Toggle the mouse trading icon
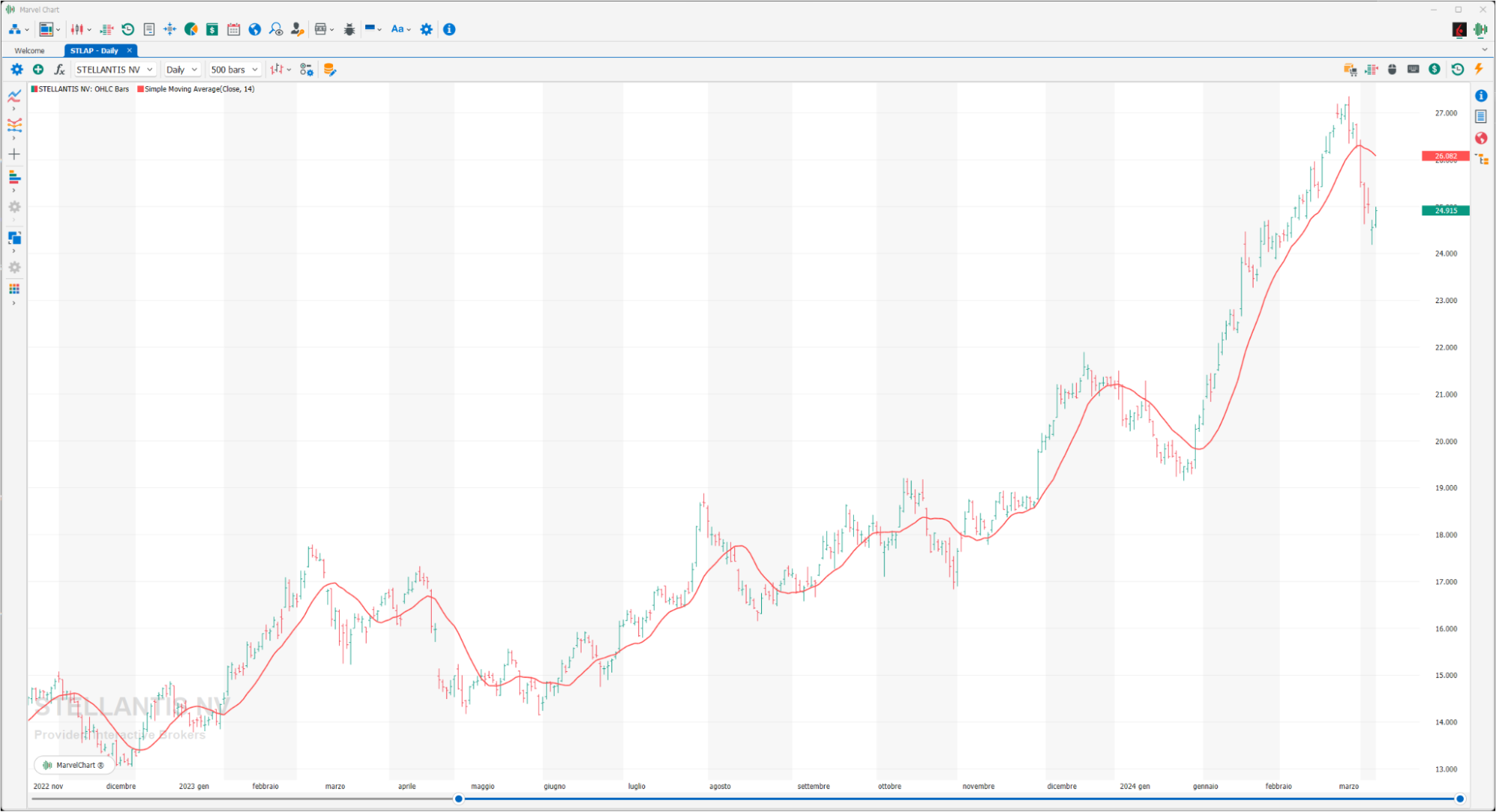The image size is (1496, 812). 1392,70
